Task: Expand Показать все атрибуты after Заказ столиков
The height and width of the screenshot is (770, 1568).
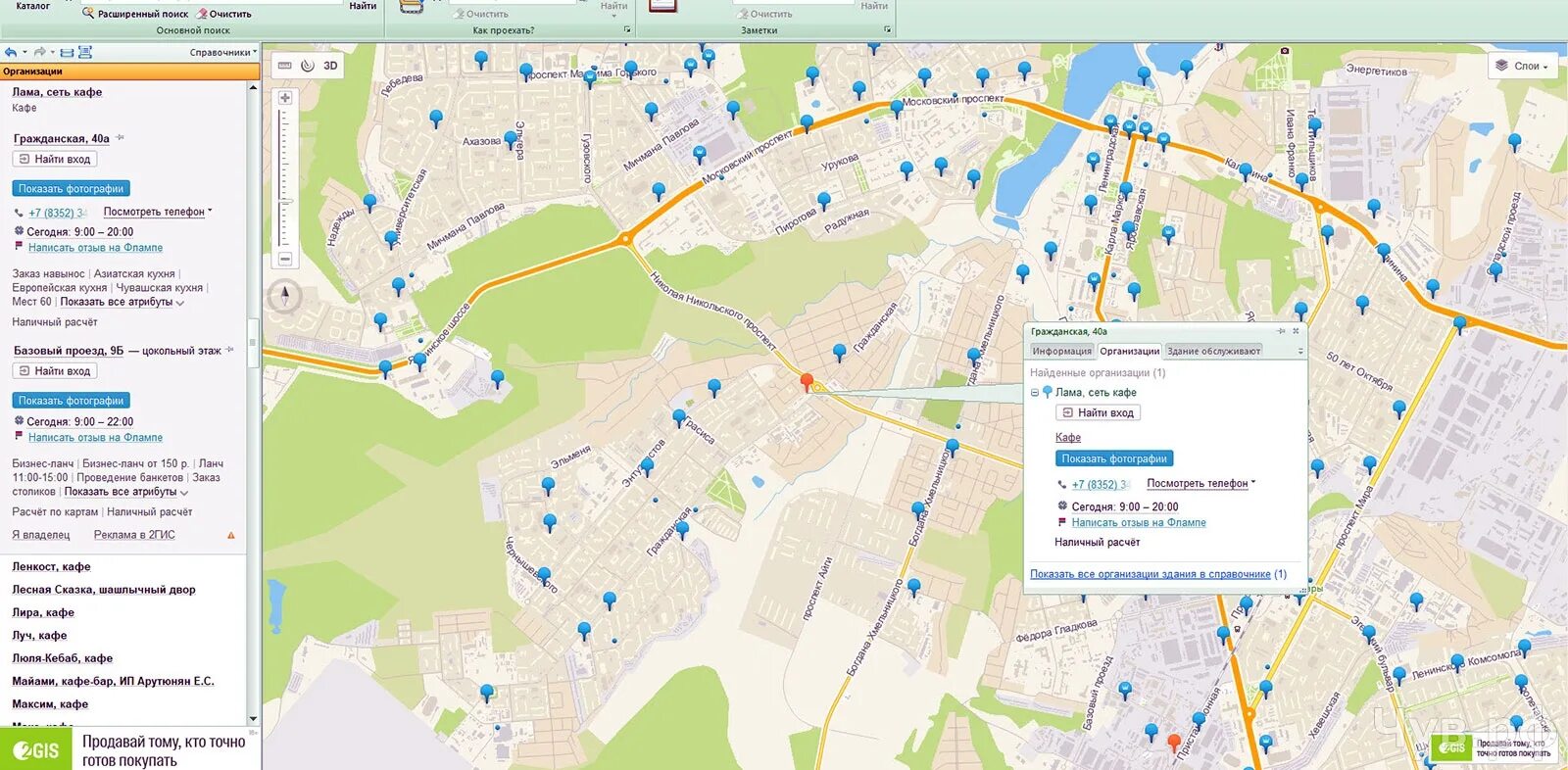Action: pyautogui.click(x=125, y=492)
